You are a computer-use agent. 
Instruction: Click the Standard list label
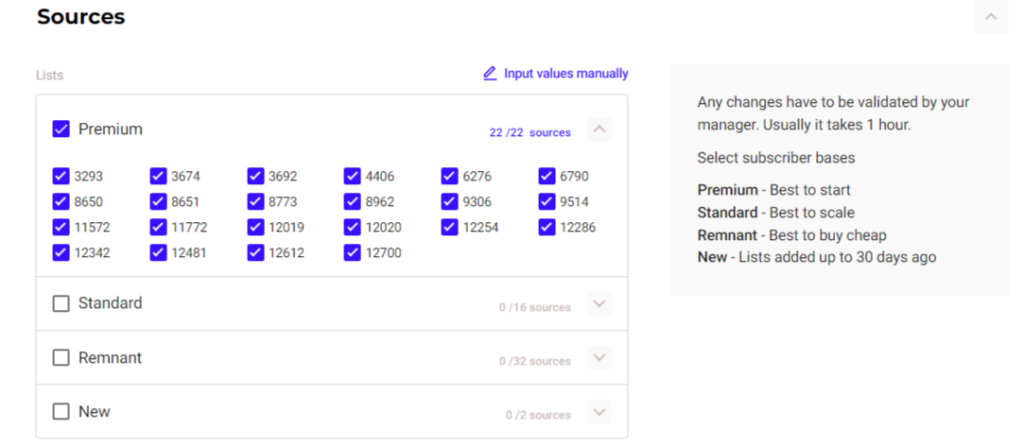coord(110,303)
